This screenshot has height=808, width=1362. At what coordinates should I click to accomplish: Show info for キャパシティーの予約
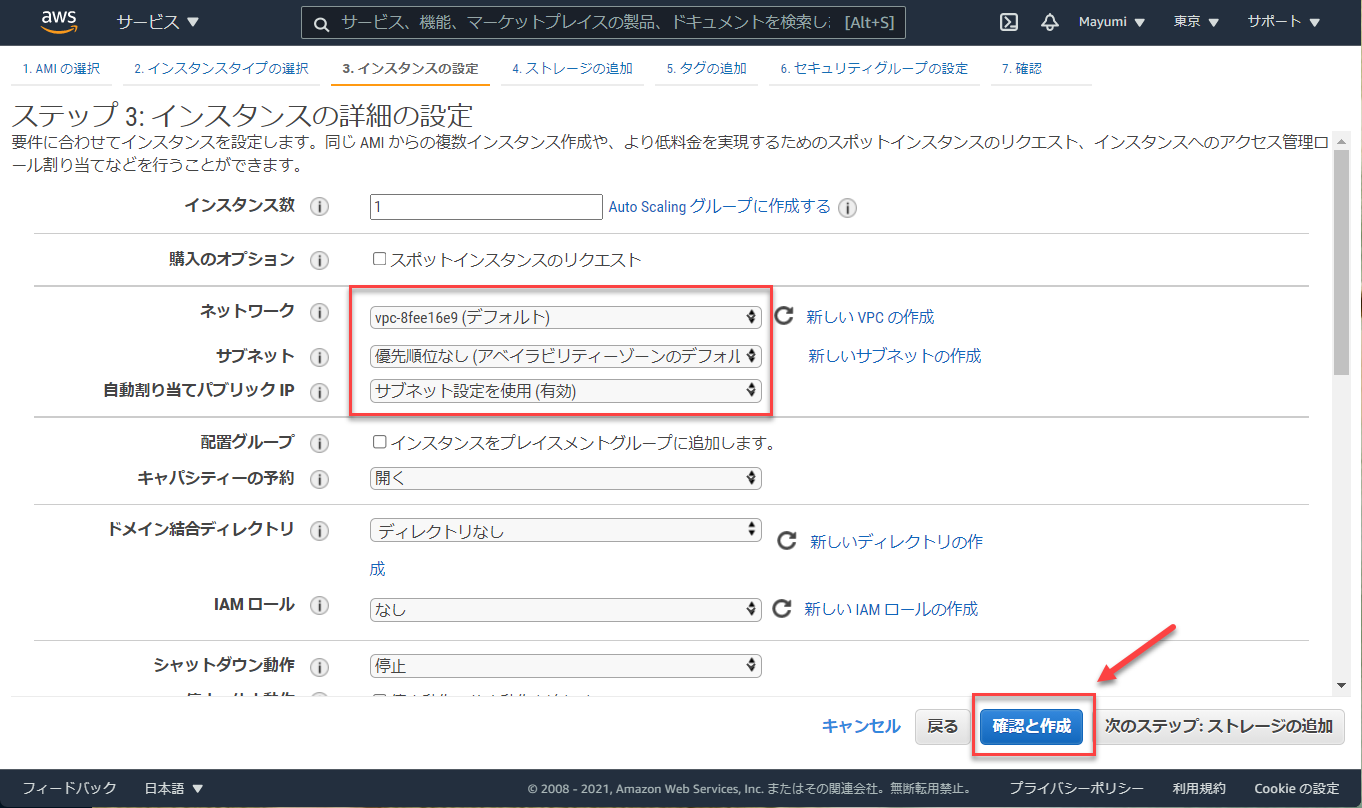pos(319,479)
